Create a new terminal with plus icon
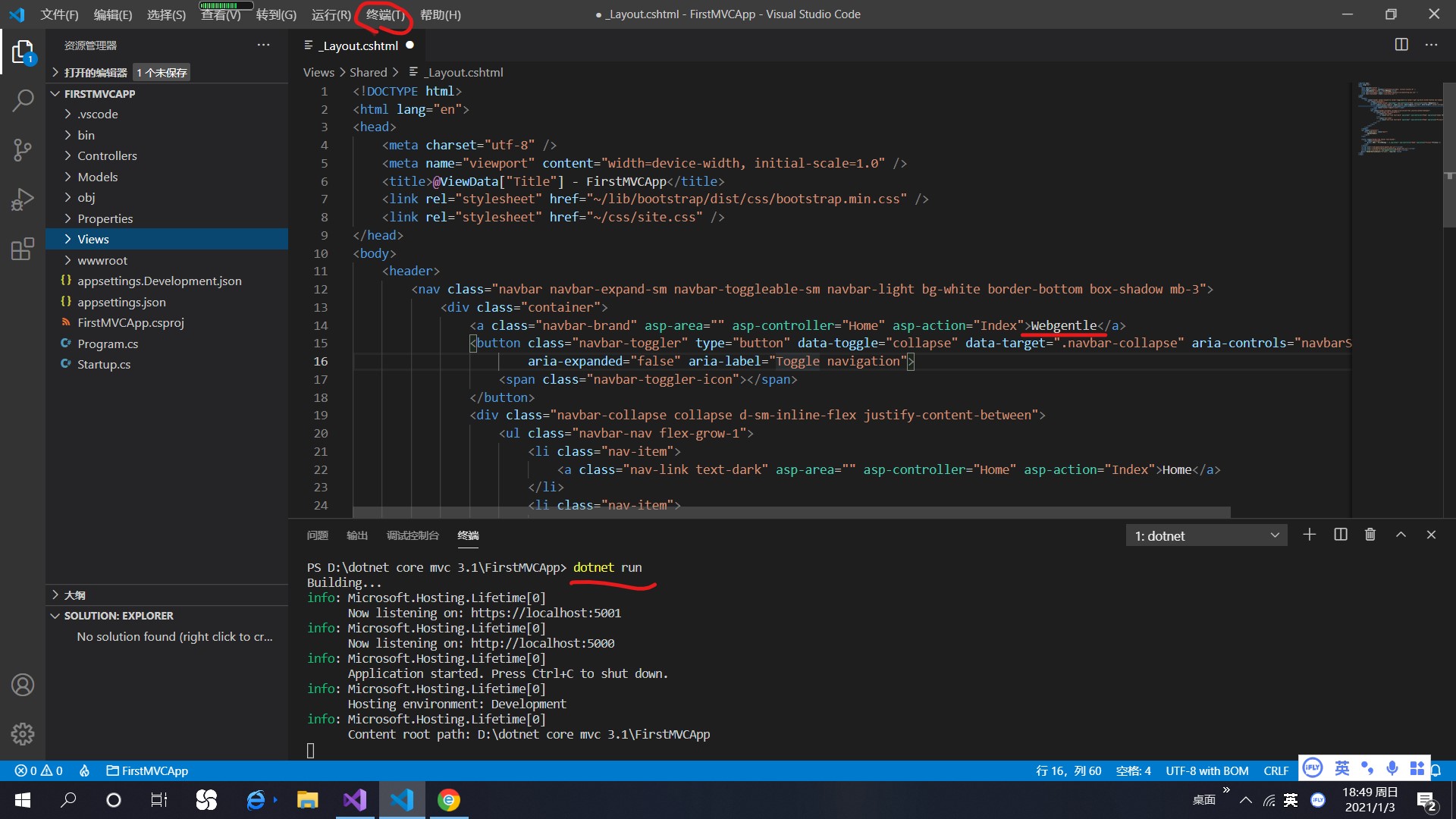1456x819 pixels. (1310, 535)
